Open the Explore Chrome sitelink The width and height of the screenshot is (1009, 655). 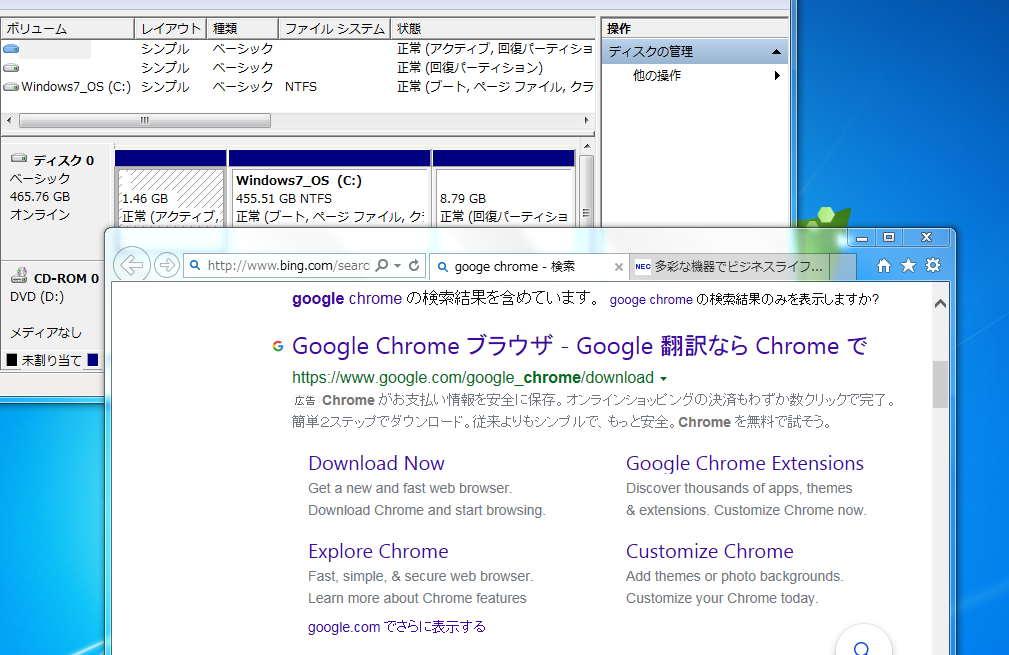pyautogui.click(x=378, y=551)
